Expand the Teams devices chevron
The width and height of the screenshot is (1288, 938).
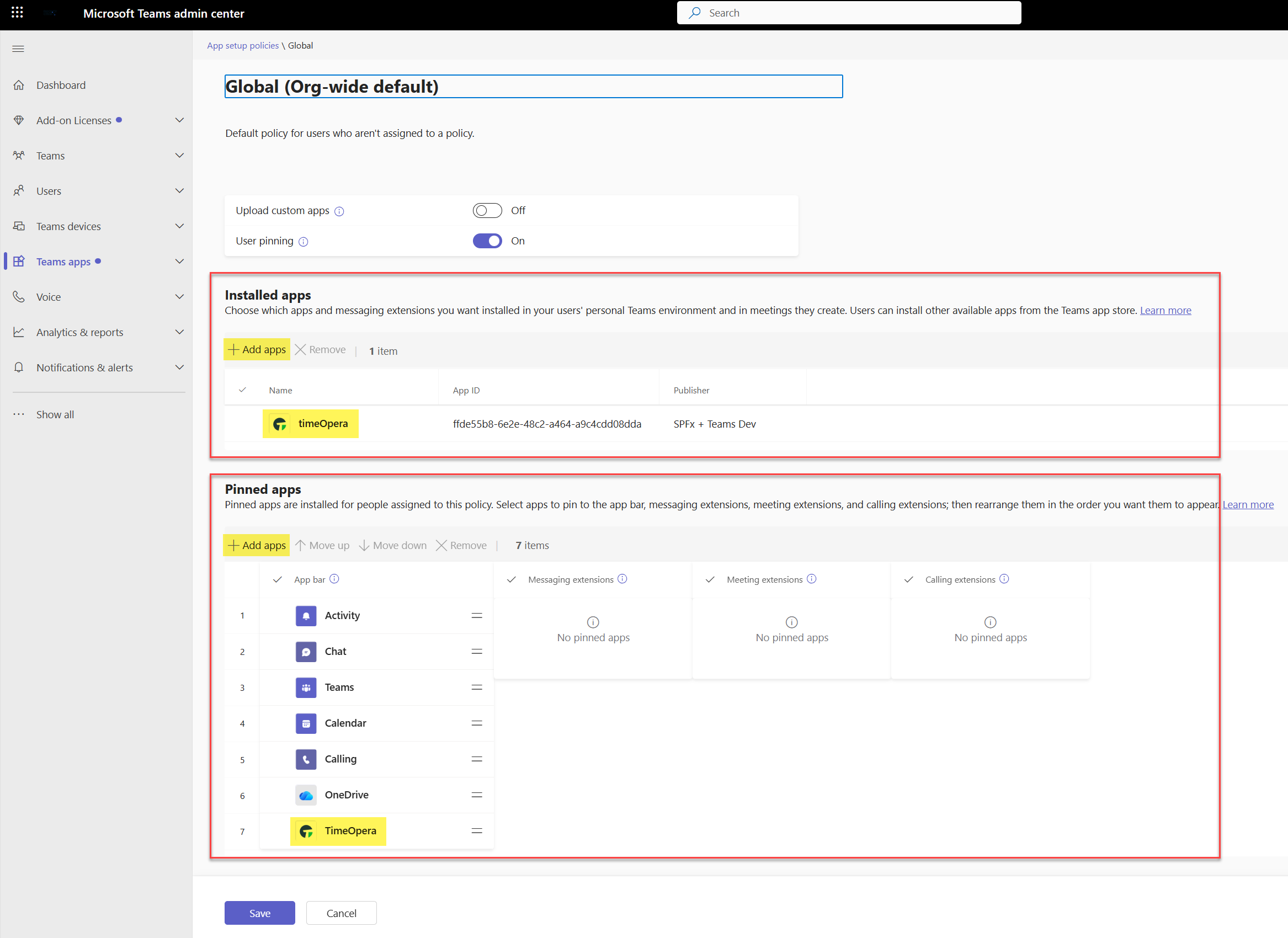pyautogui.click(x=179, y=226)
